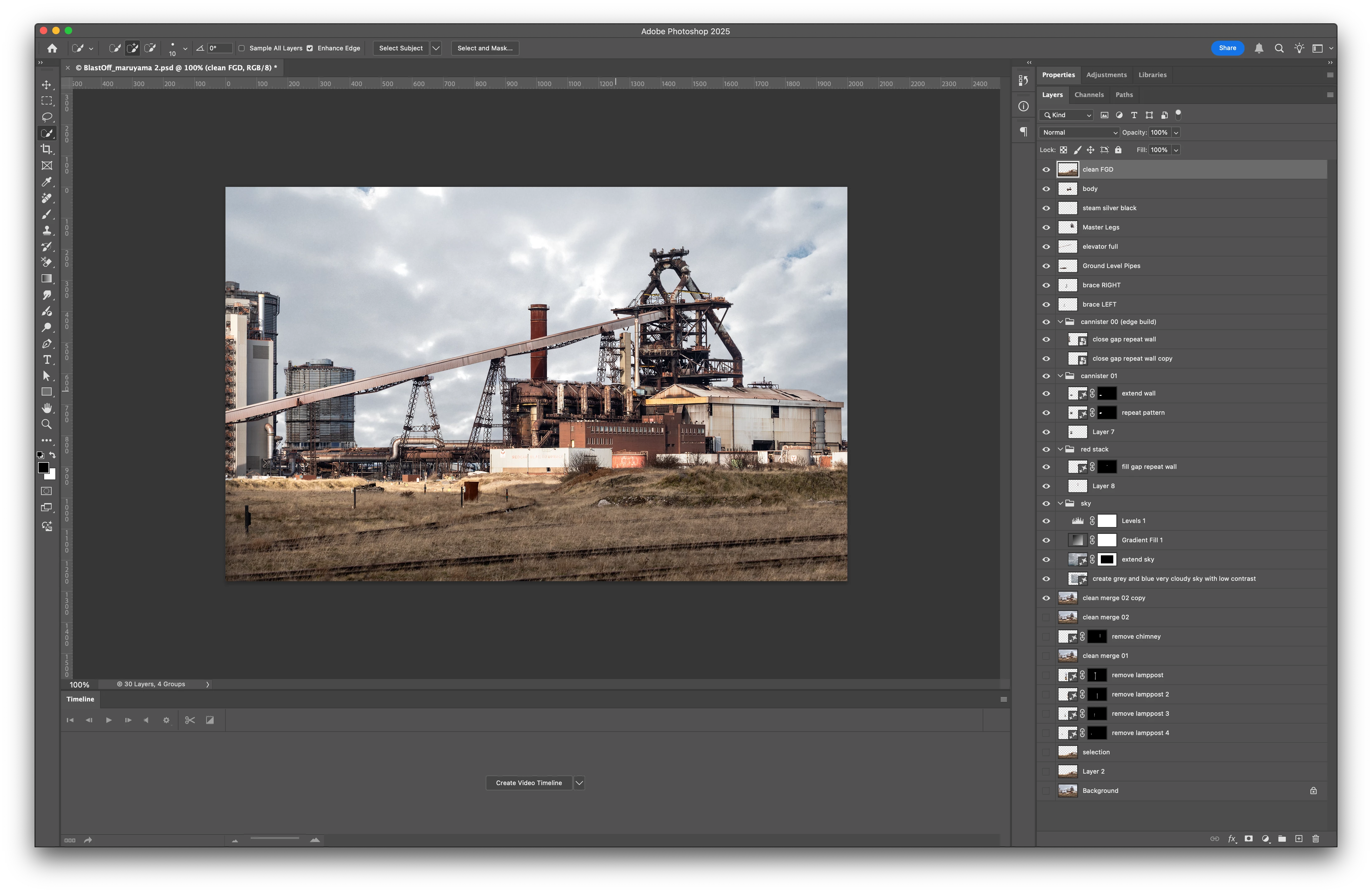Image resolution: width=1372 pixels, height=893 pixels.
Task: Collapse the red stack group
Action: pos(1060,450)
